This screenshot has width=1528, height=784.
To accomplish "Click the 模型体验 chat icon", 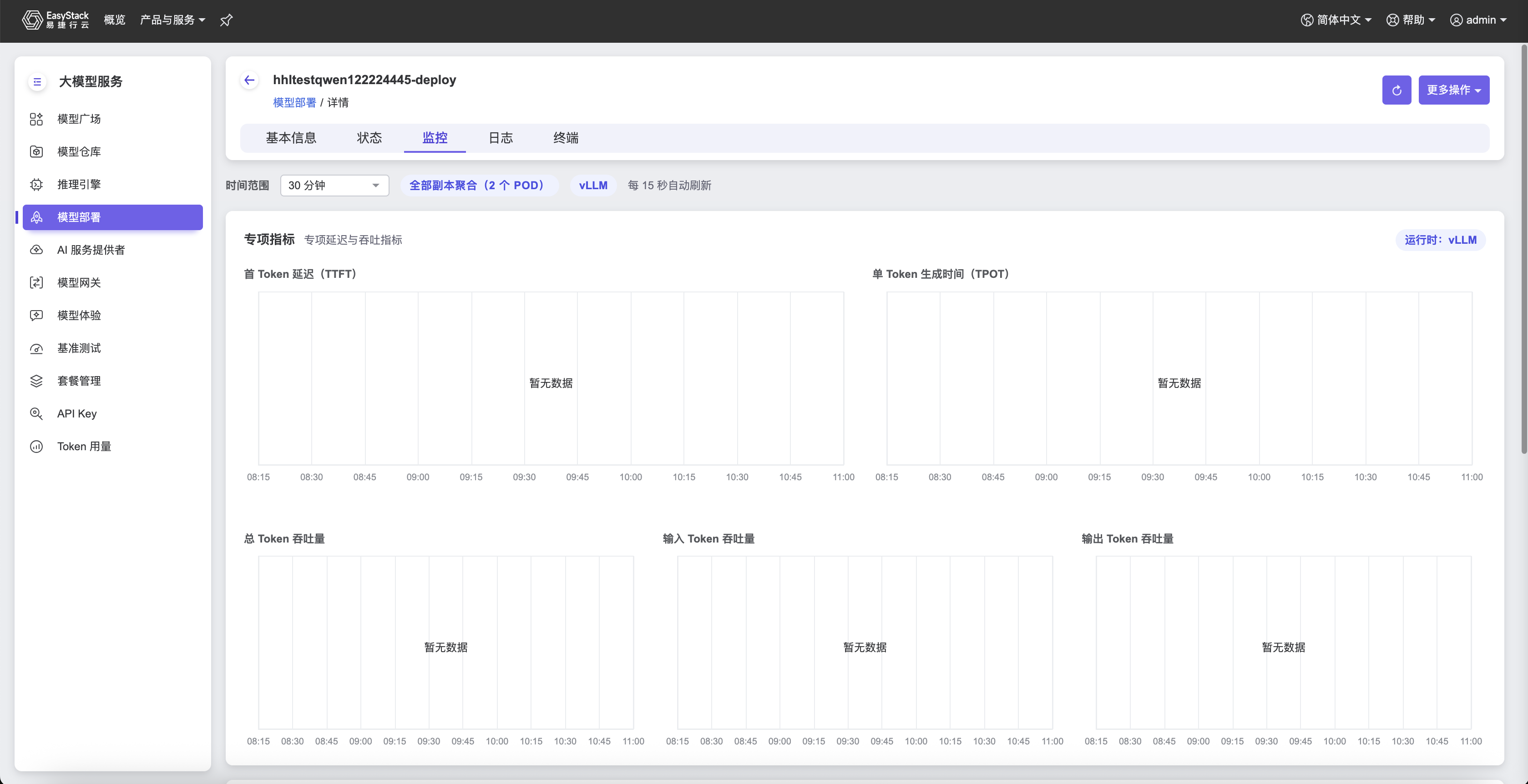I will [36, 315].
